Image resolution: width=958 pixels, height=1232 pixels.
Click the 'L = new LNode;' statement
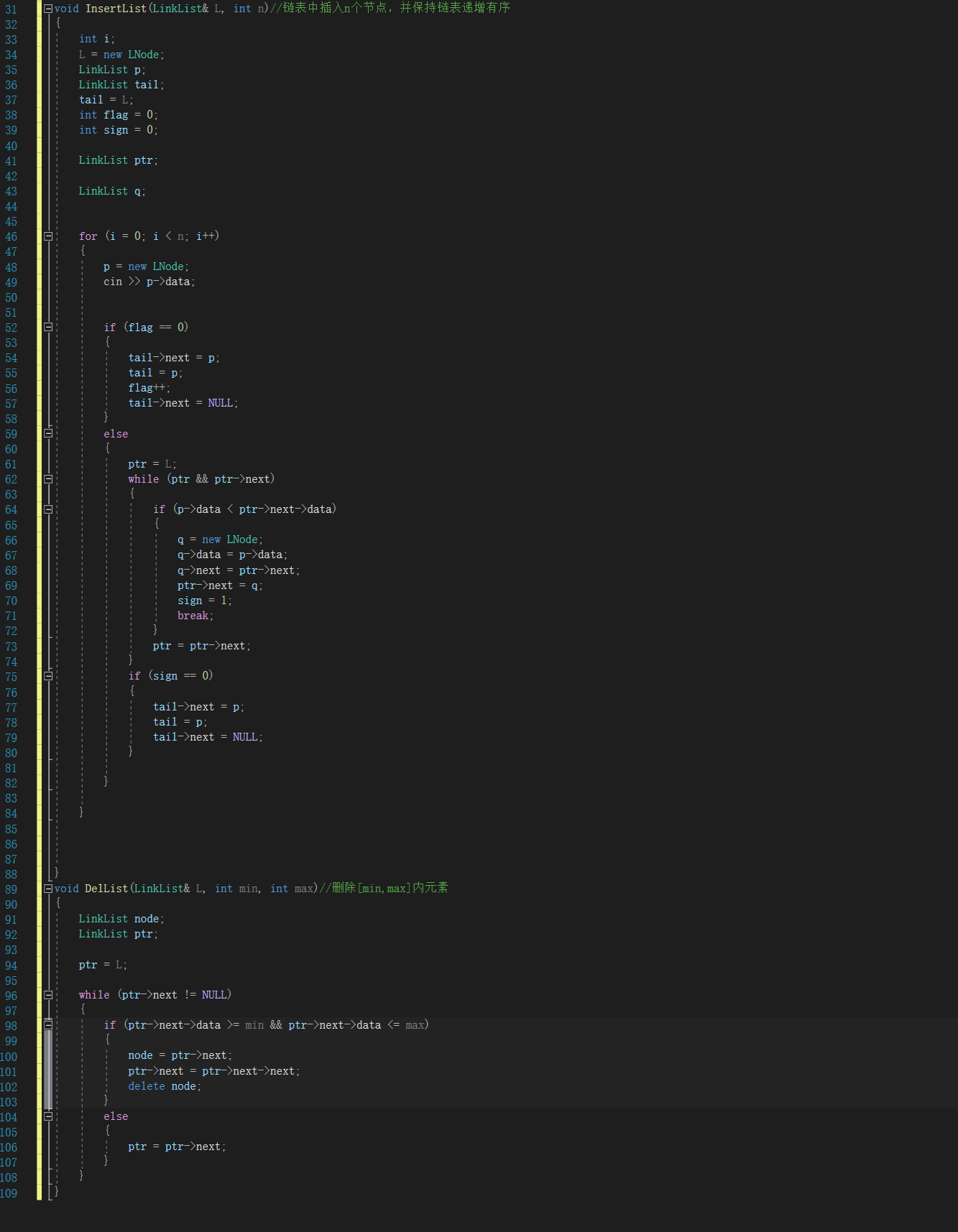pos(121,55)
